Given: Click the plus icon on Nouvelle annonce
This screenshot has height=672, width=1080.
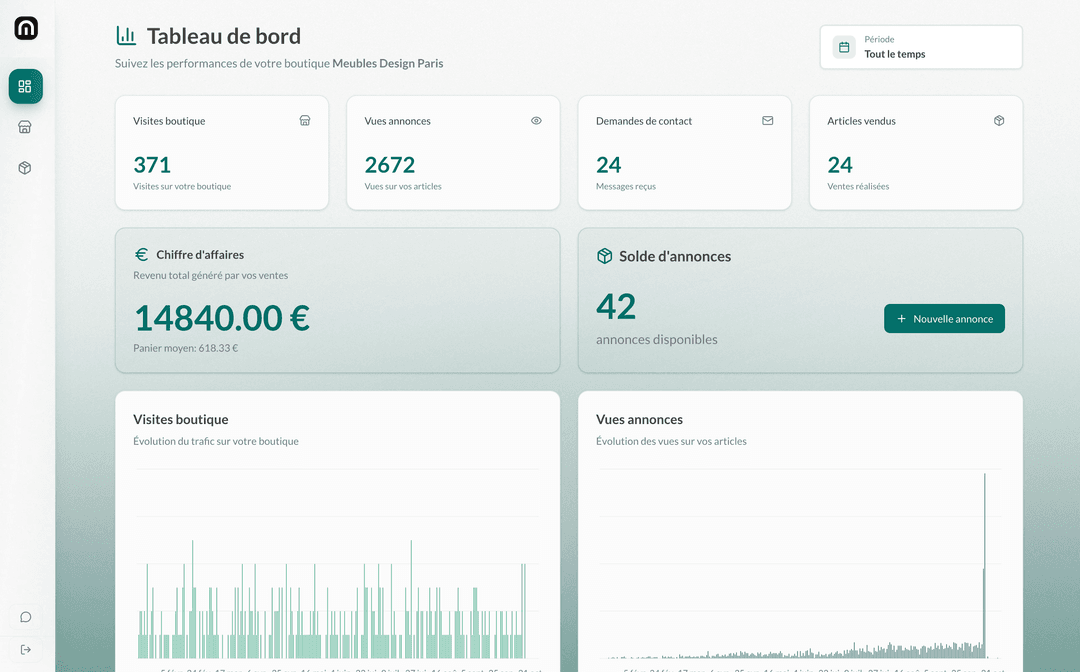Looking at the screenshot, I should (901, 319).
